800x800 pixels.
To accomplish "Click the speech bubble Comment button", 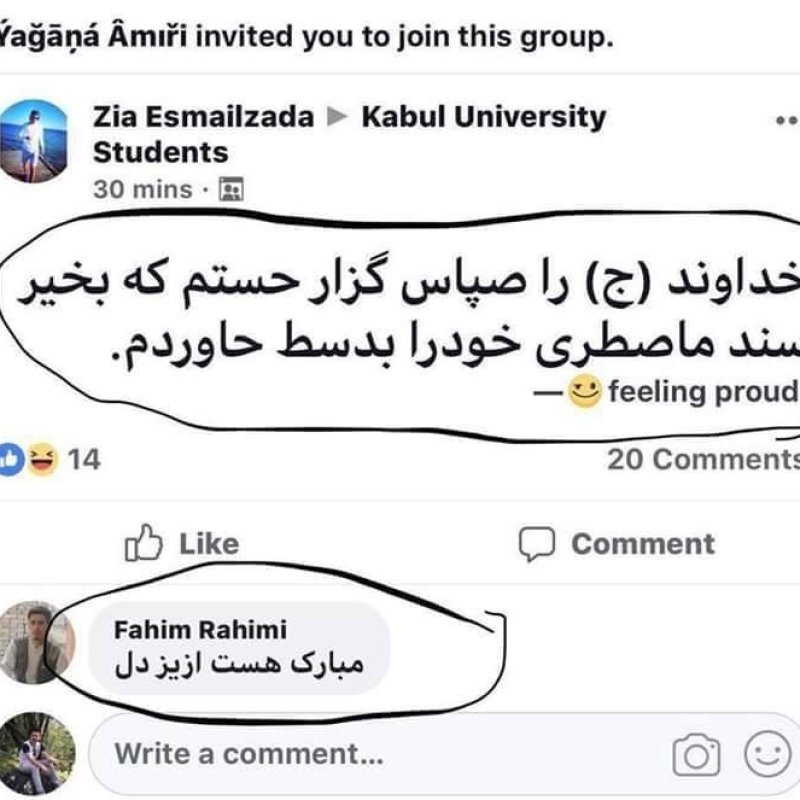I will (616, 544).
